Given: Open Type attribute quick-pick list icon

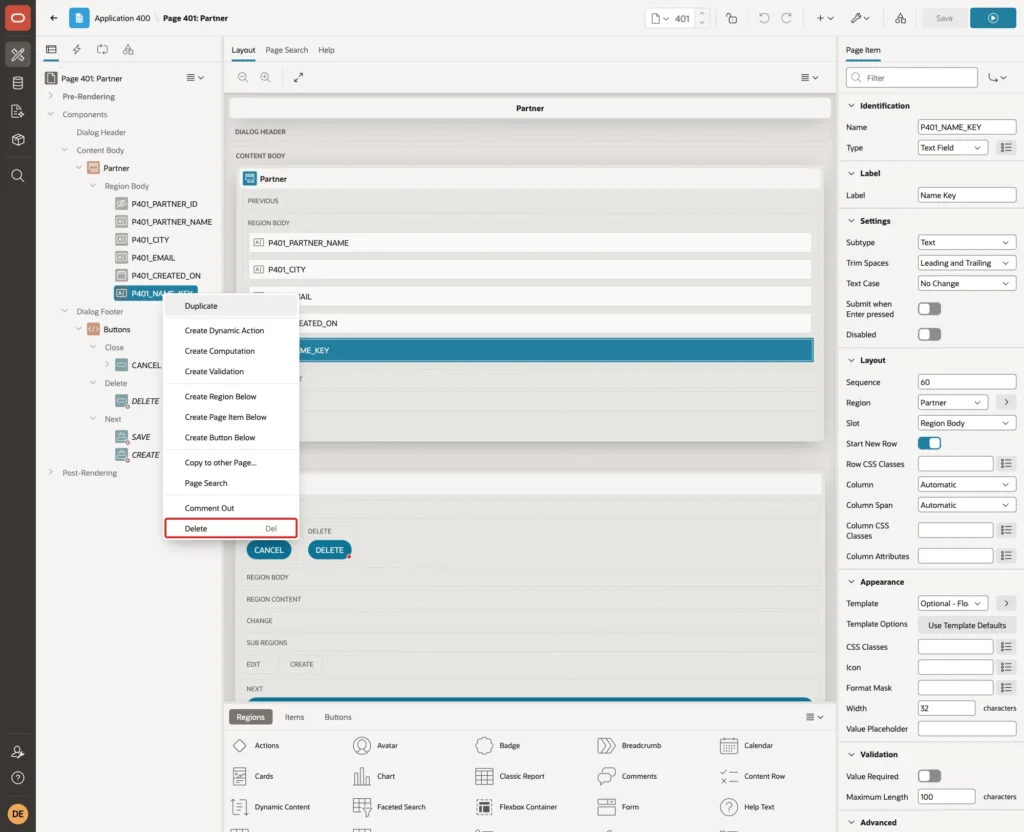Looking at the screenshot, I should coord(1006,148).
